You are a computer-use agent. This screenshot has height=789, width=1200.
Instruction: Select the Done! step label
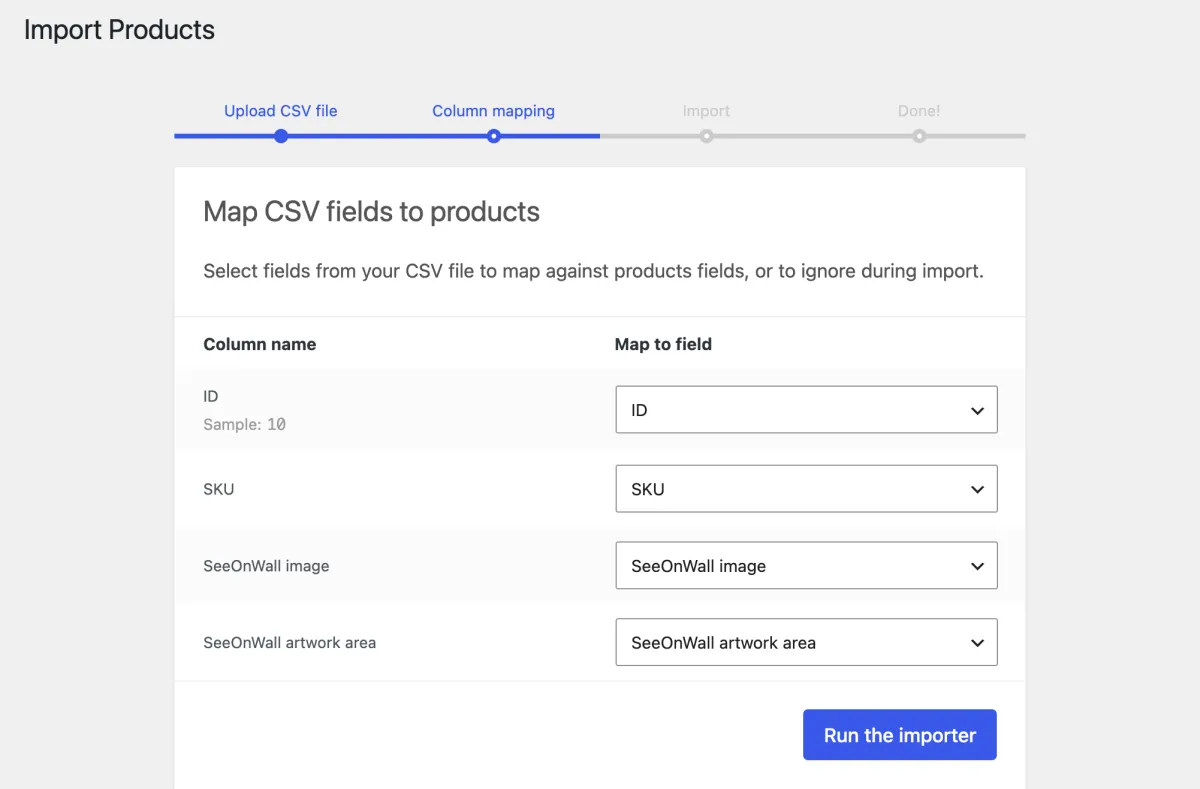[x=919, y=111]
